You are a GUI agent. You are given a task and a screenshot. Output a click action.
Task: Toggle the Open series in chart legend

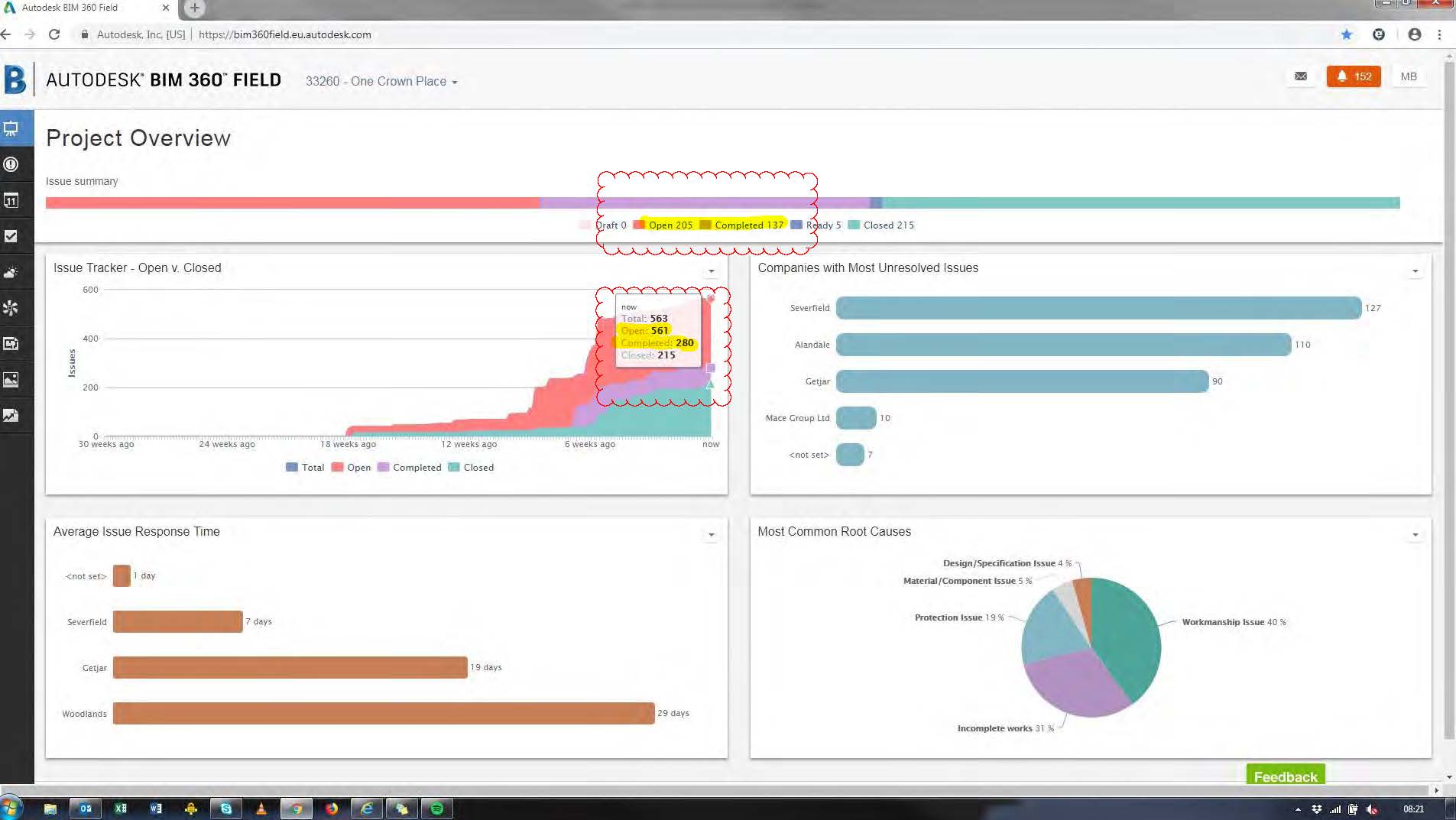click(353, 467)
